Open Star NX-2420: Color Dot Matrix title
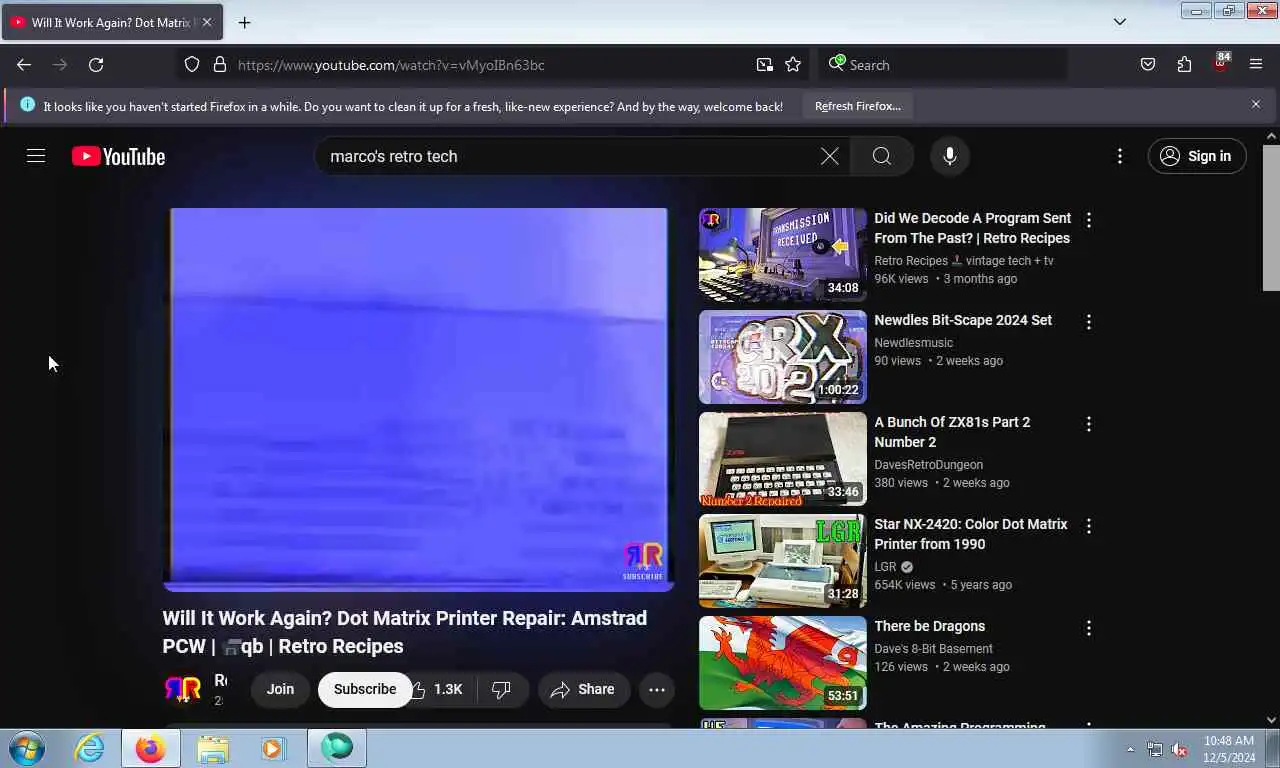The width and height of the screenshot is (1280, 768). pyautogui.click(x=971, y=534)
